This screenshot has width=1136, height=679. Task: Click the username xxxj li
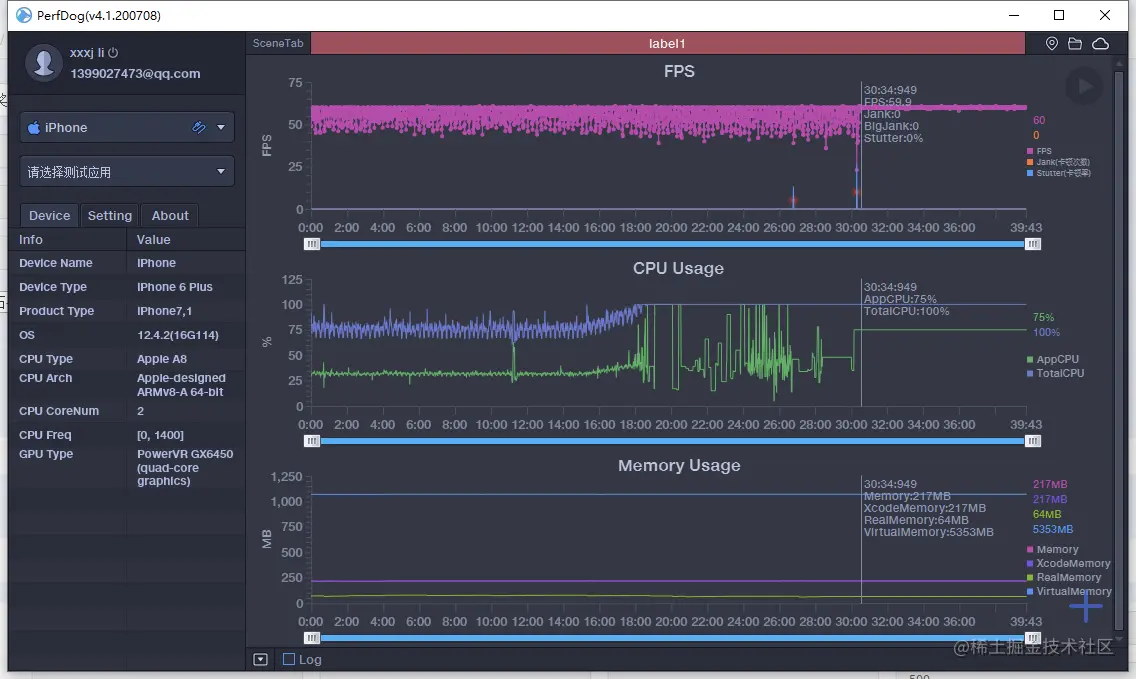click(x=87, y=53)
